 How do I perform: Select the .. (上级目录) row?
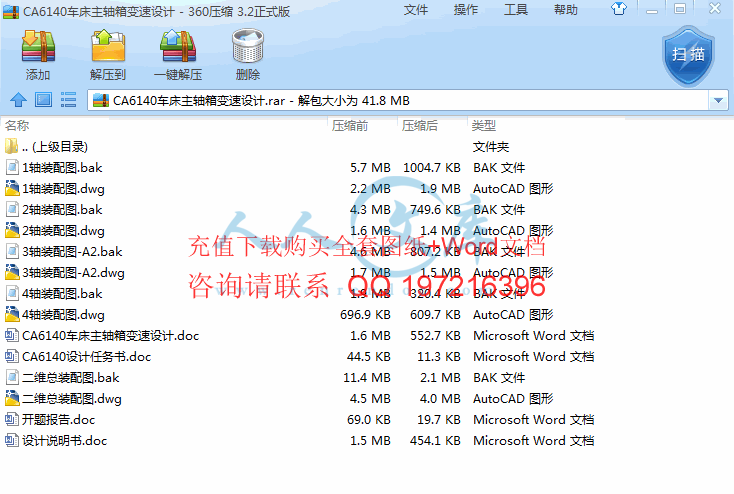pos(367,147)
